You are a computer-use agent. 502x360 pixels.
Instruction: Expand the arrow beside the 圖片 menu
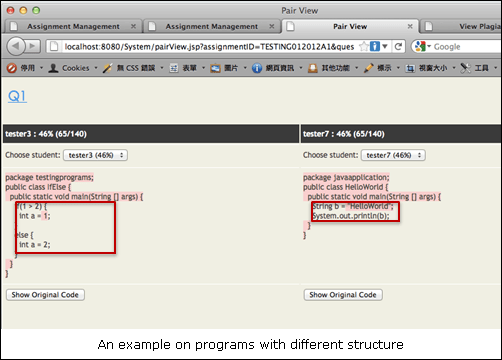click(x=245, y=68)
